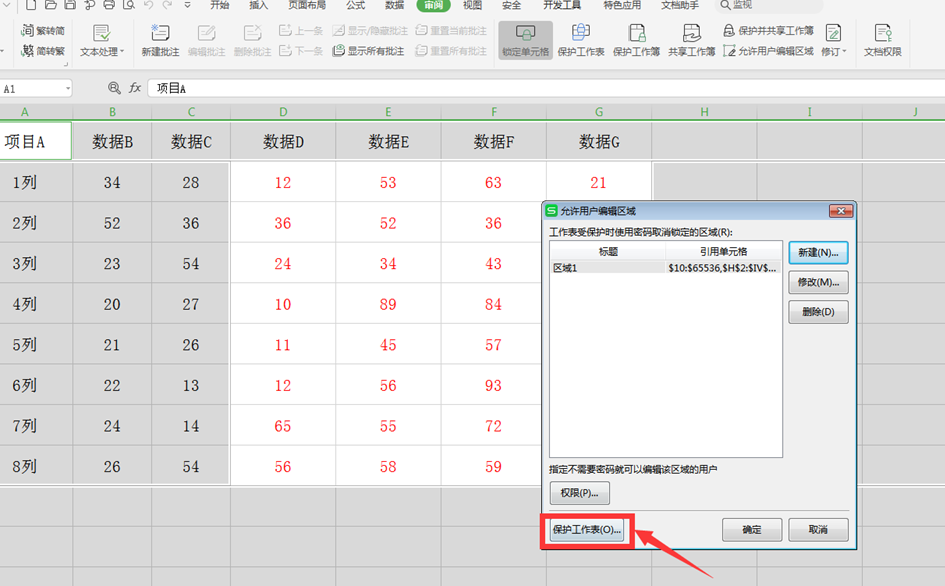The width and height of the screenshot is (945, 586).
Task: Click the new document icon in quick access
Action: coord(31,5)
